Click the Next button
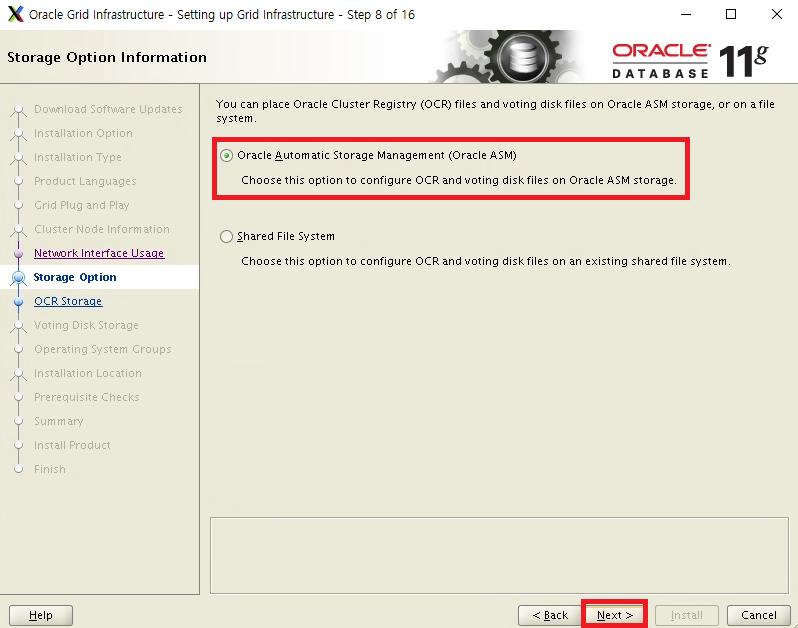 click(x=615, y=615)
